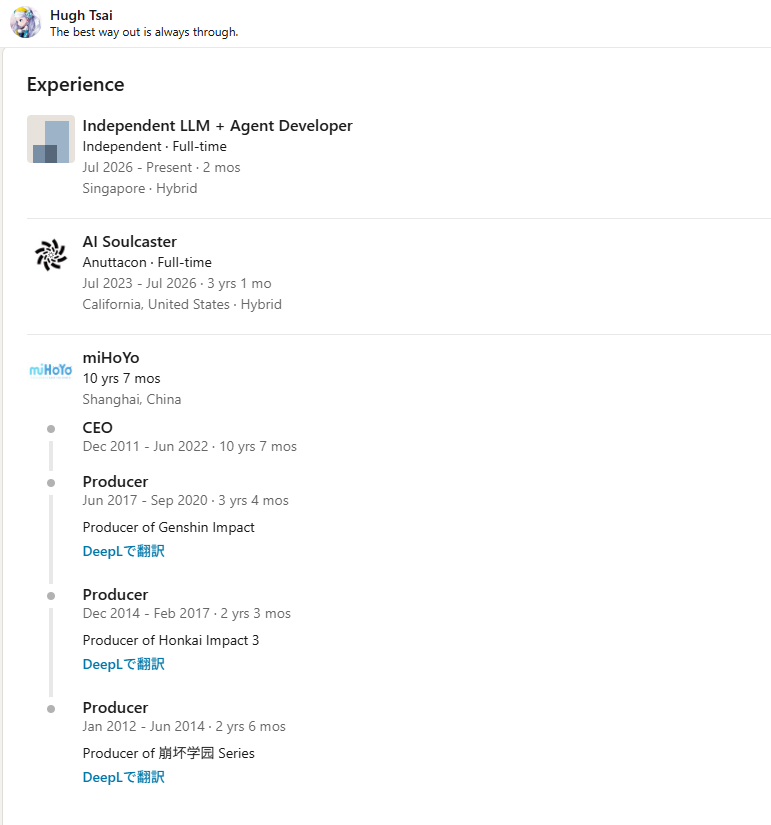Viewport: 771px width, 825px height.
Task: Click the miHoYo company logo
Action: coord(51,371)
